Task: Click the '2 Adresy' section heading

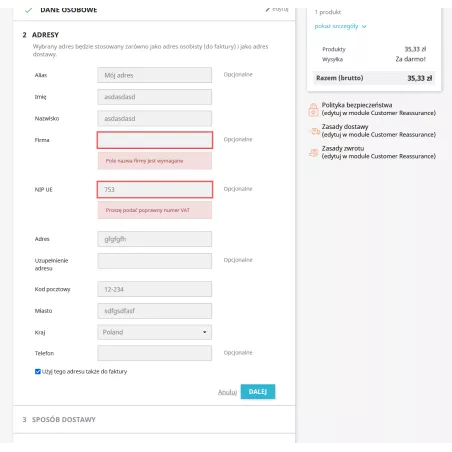Action: click(41, 35)
